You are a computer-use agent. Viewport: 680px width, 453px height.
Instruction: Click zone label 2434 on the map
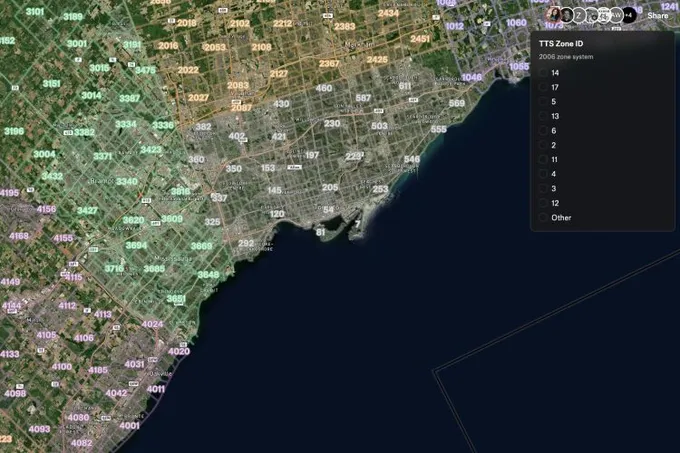tap(388, 13)
